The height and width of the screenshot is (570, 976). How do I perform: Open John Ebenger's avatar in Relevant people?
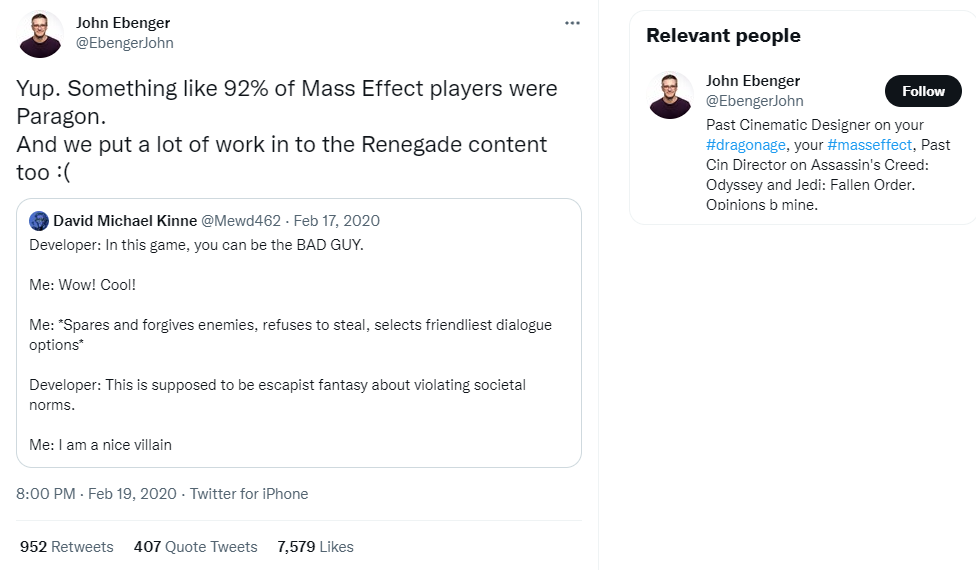(x=671, y=95)
